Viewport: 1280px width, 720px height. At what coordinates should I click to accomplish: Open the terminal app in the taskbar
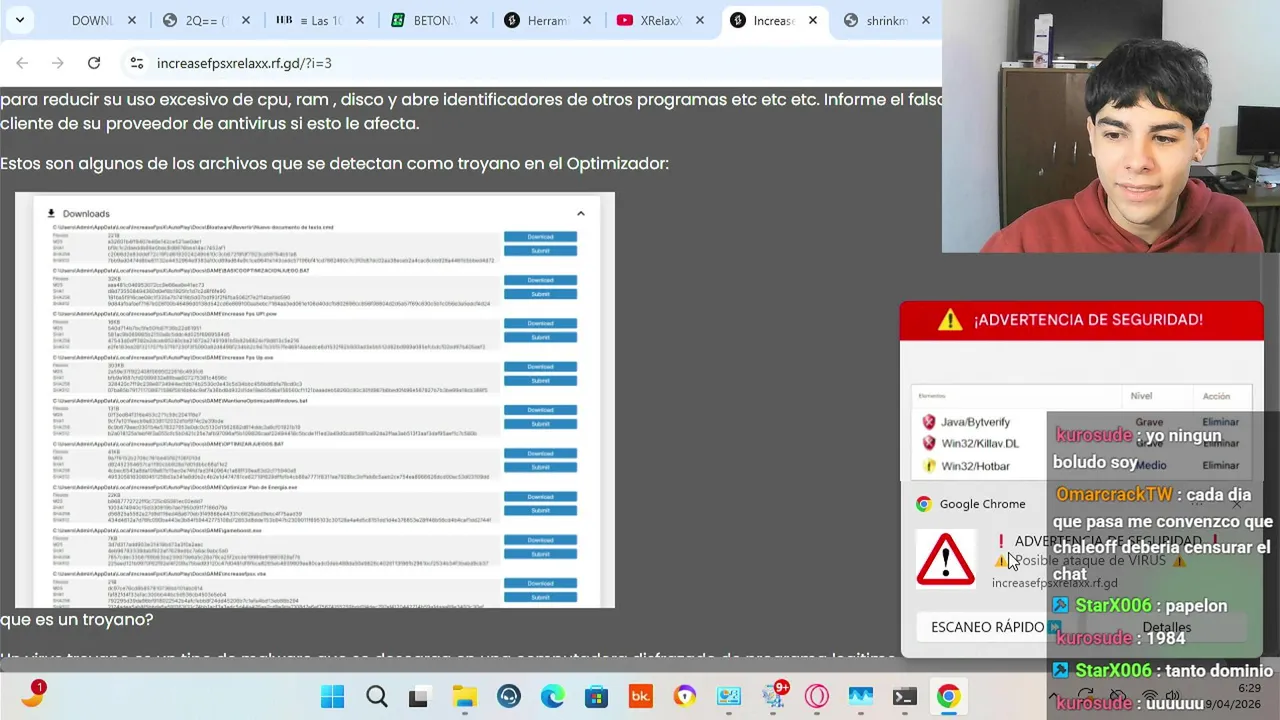[x=905, y=696]
